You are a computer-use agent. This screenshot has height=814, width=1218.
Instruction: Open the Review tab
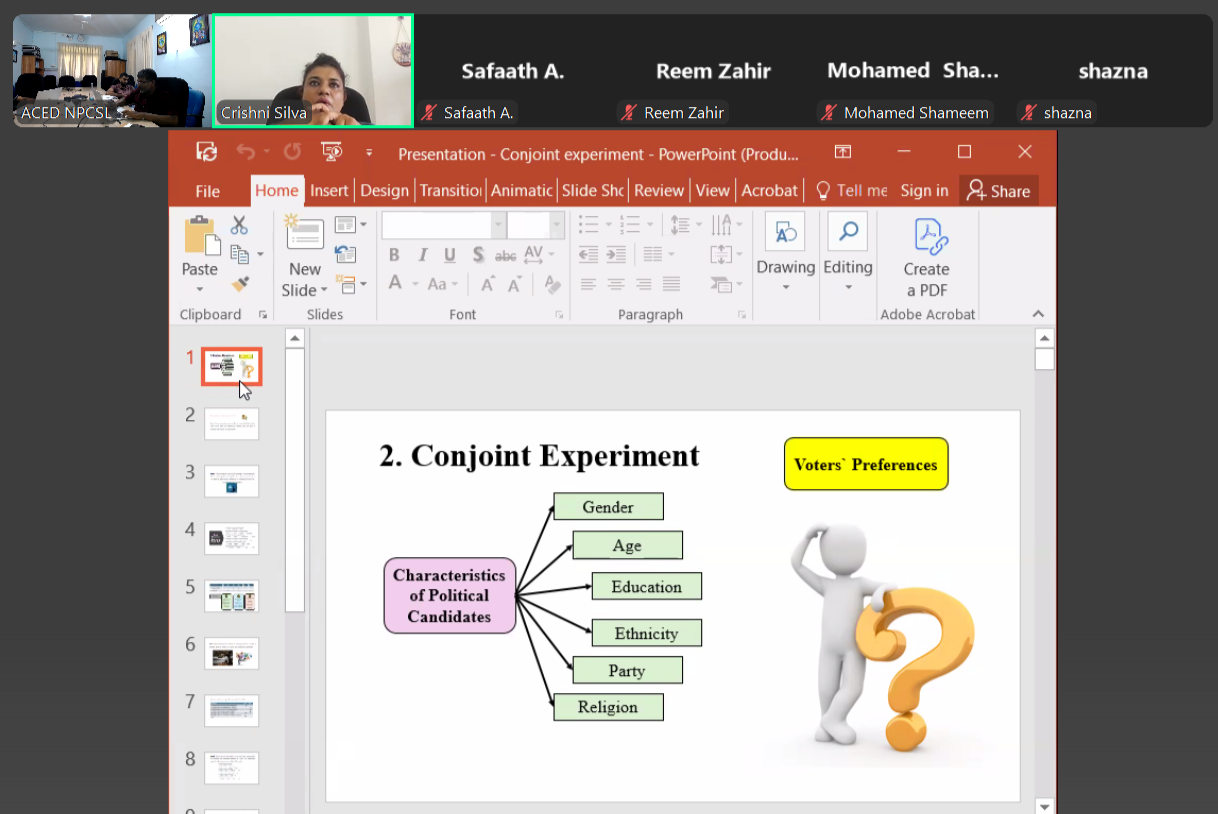pyautogui.click(x=659, y=191)
